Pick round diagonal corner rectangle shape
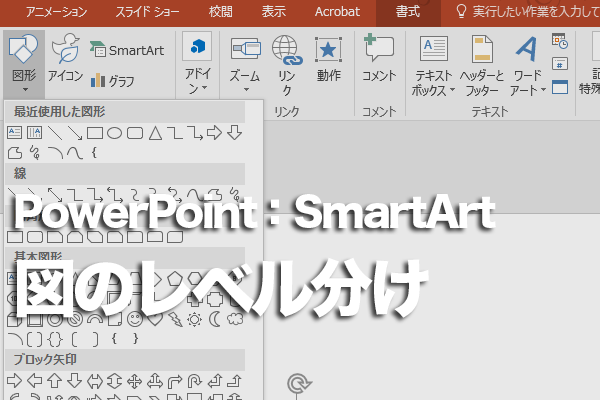The image size is (600, 400). [x=175, y=237]
